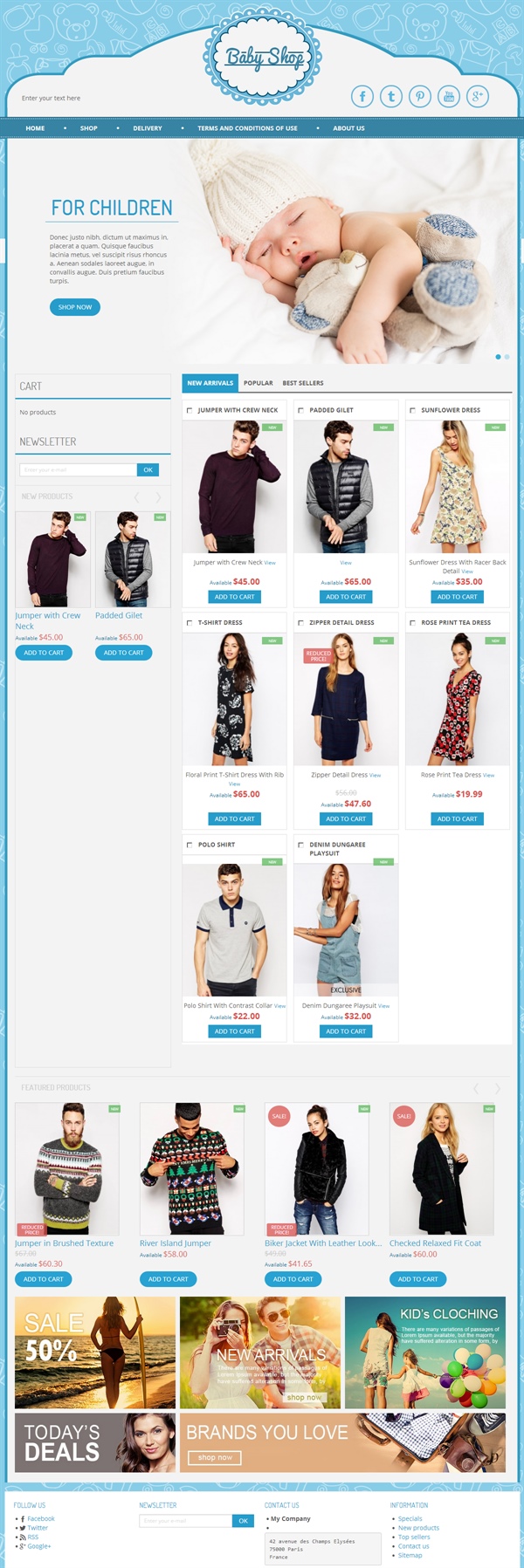Image resolution: width=524 pixels, height=1568 pixels.
Task: Add Zipper Detail Dress to cart
Action: tap(346, 818)
